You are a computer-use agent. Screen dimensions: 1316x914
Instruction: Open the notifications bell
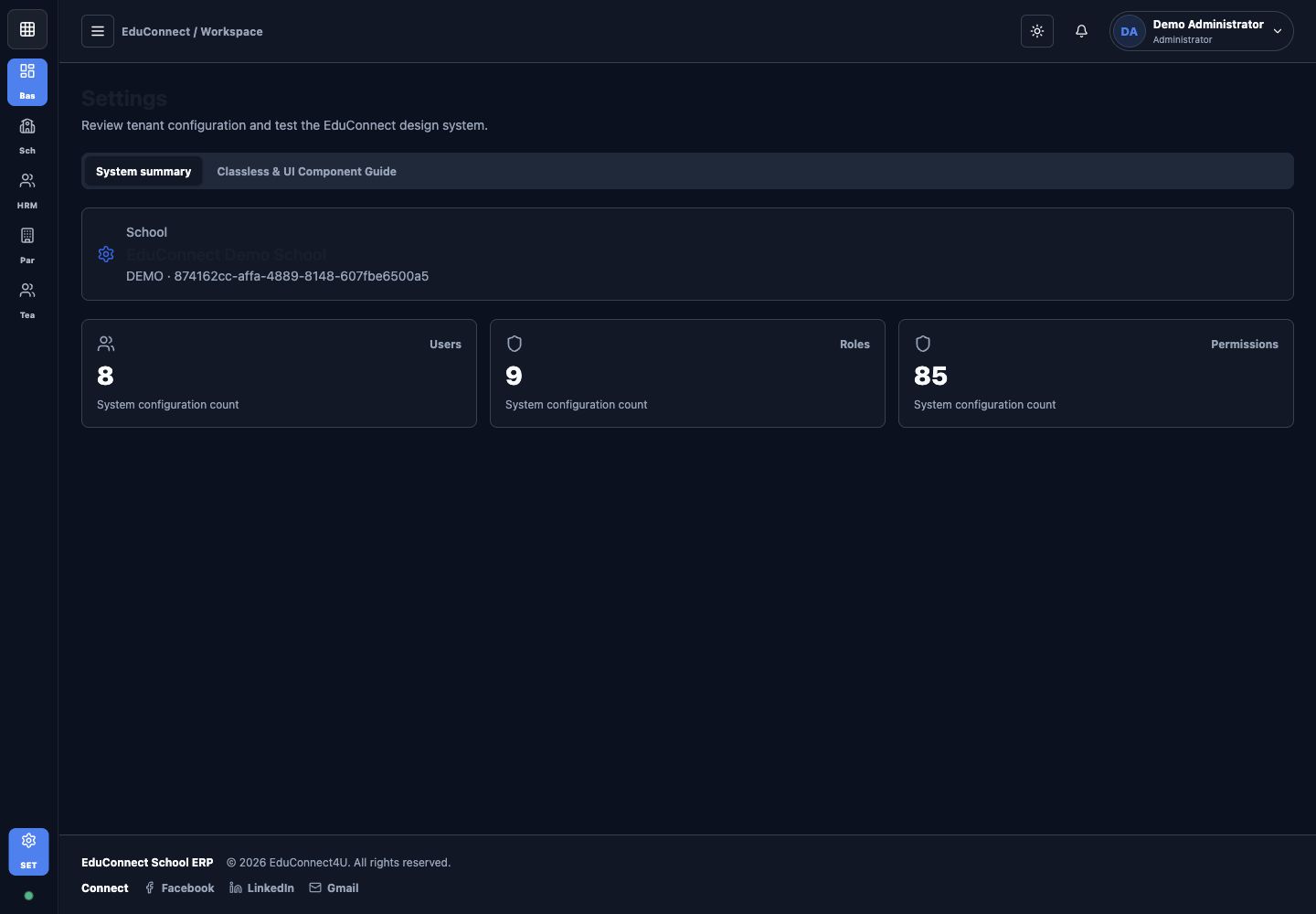pos(1081,31)
